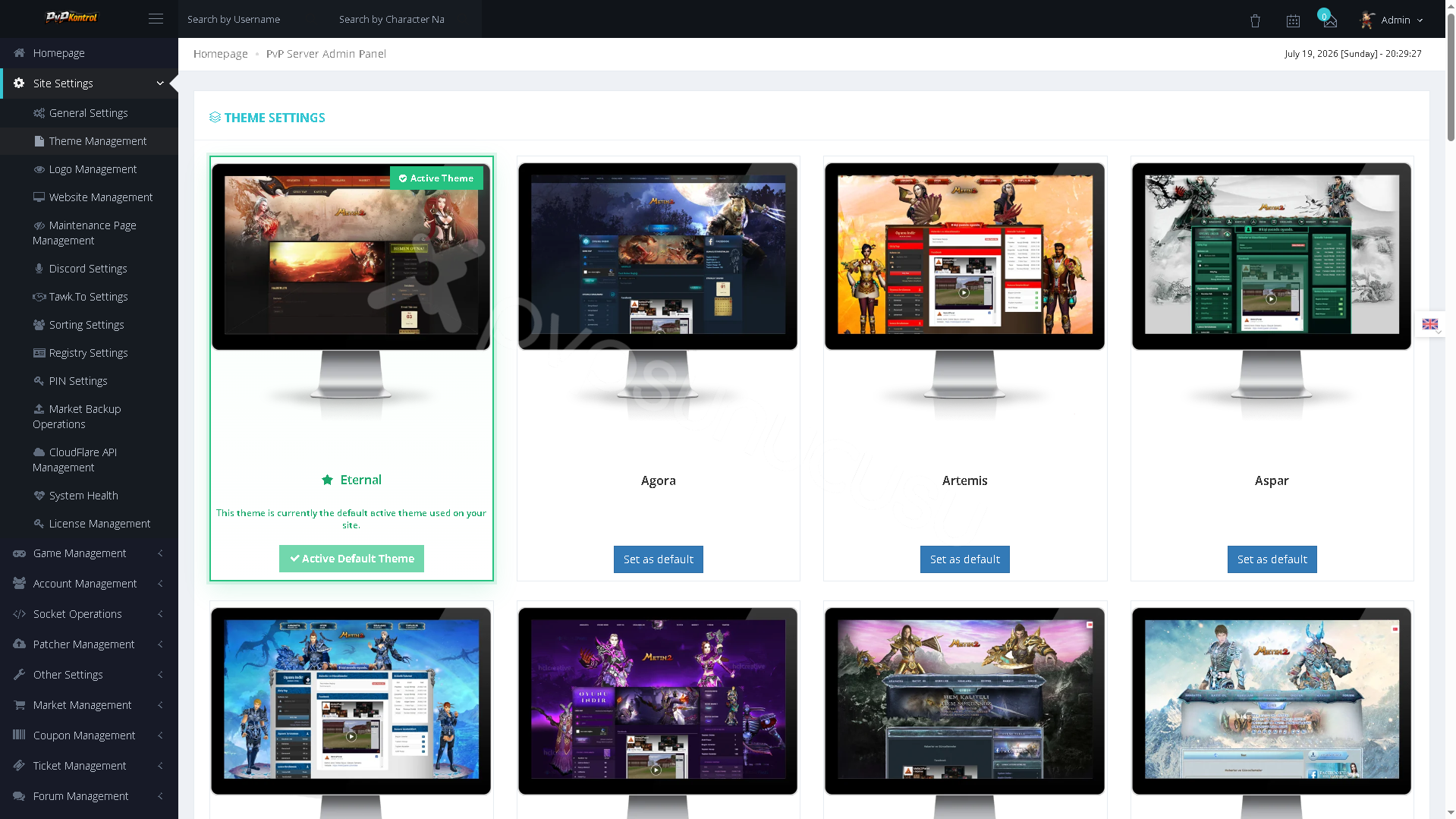Click the THEME SETTINGS heading

(x=275, y=118)
